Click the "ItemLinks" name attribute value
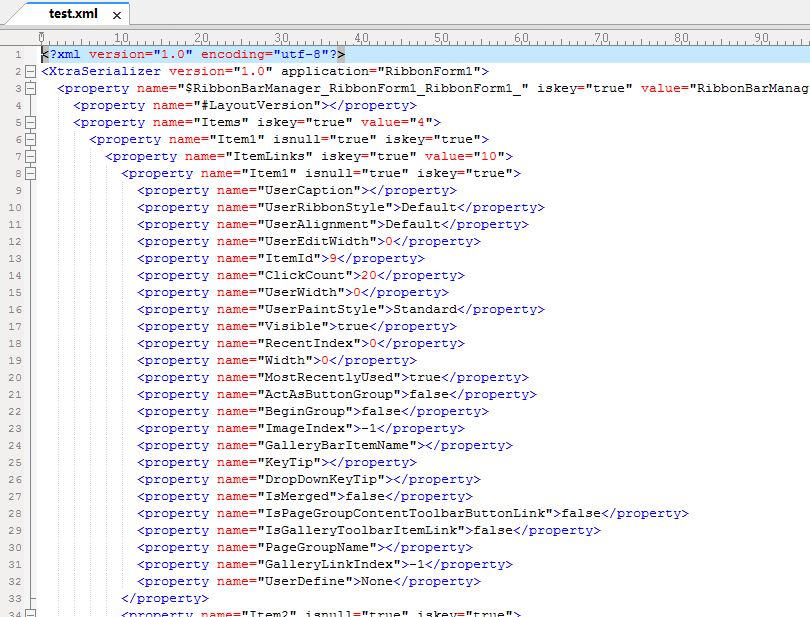 (x=269, y=157)
